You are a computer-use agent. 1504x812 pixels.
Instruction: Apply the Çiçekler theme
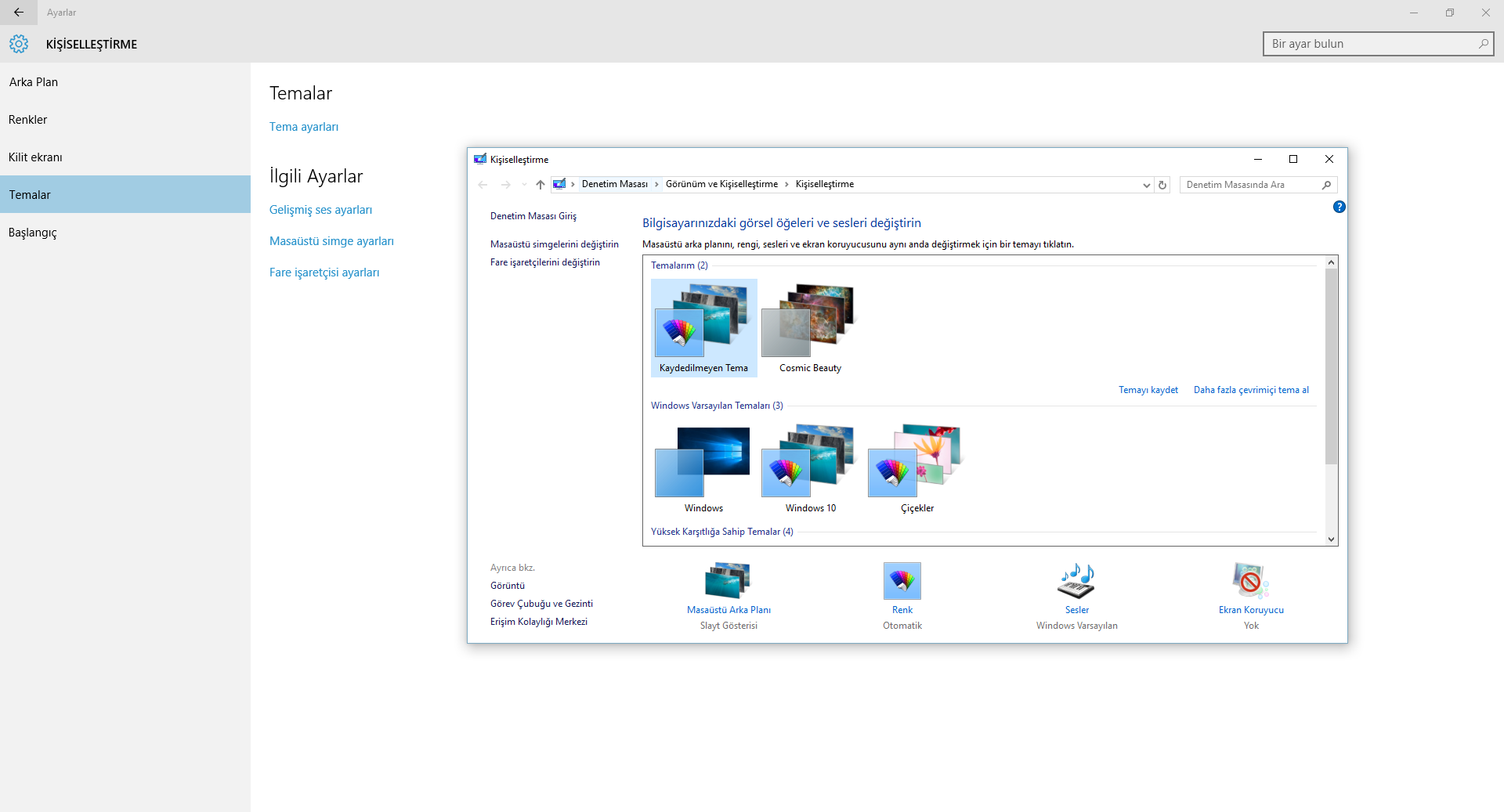(917, 468)
